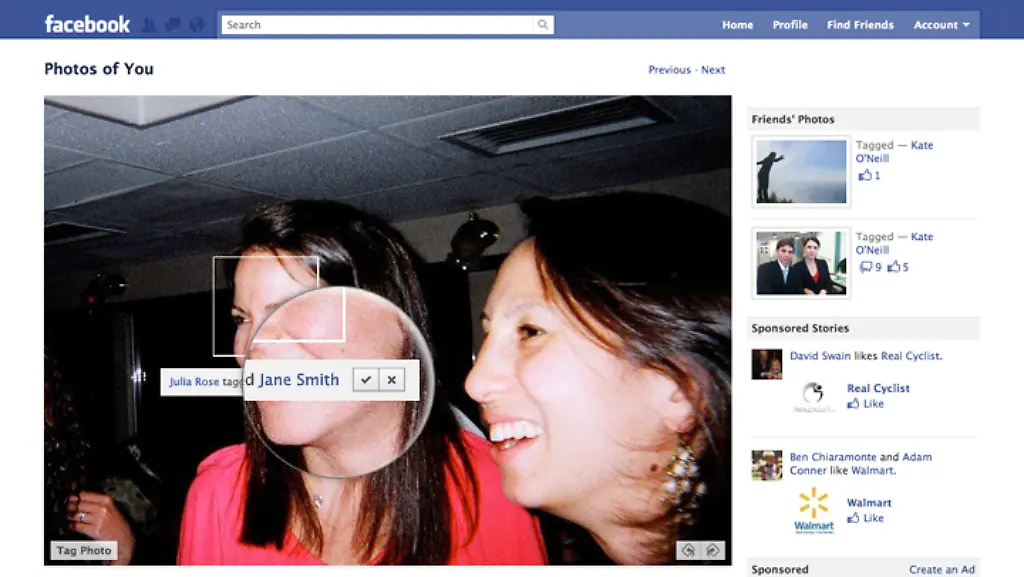Reject the Jane Smith tag with X
The image size is (1024, 577).
pos(392,380)
